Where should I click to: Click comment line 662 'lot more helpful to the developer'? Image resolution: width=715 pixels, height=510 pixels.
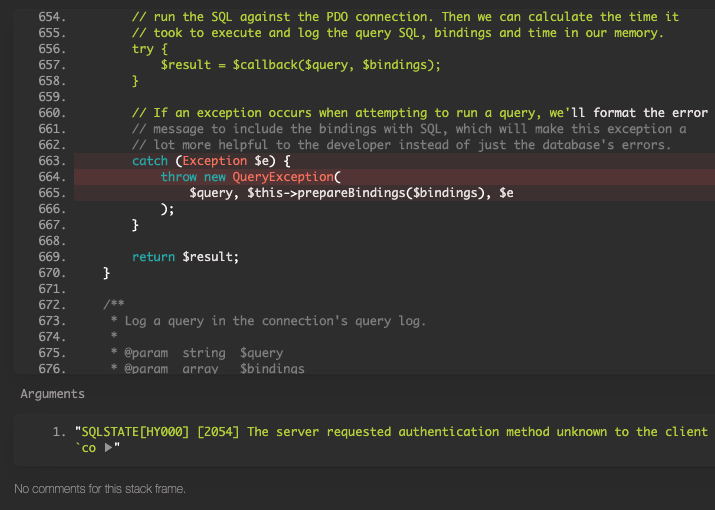[x=401, y=145]
